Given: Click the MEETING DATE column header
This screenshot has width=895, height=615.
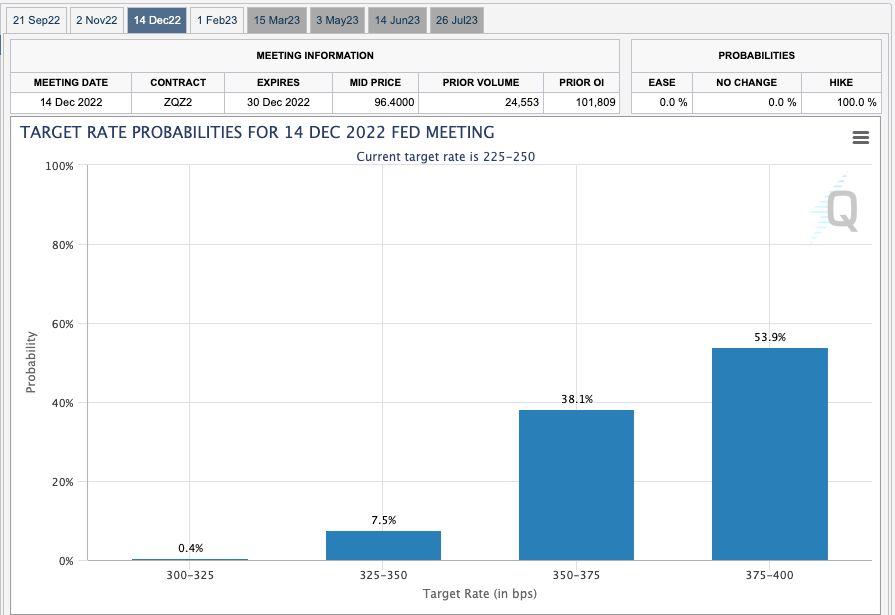Looking at the screenshot, I should pyautogui.click(x=71, y=82).
